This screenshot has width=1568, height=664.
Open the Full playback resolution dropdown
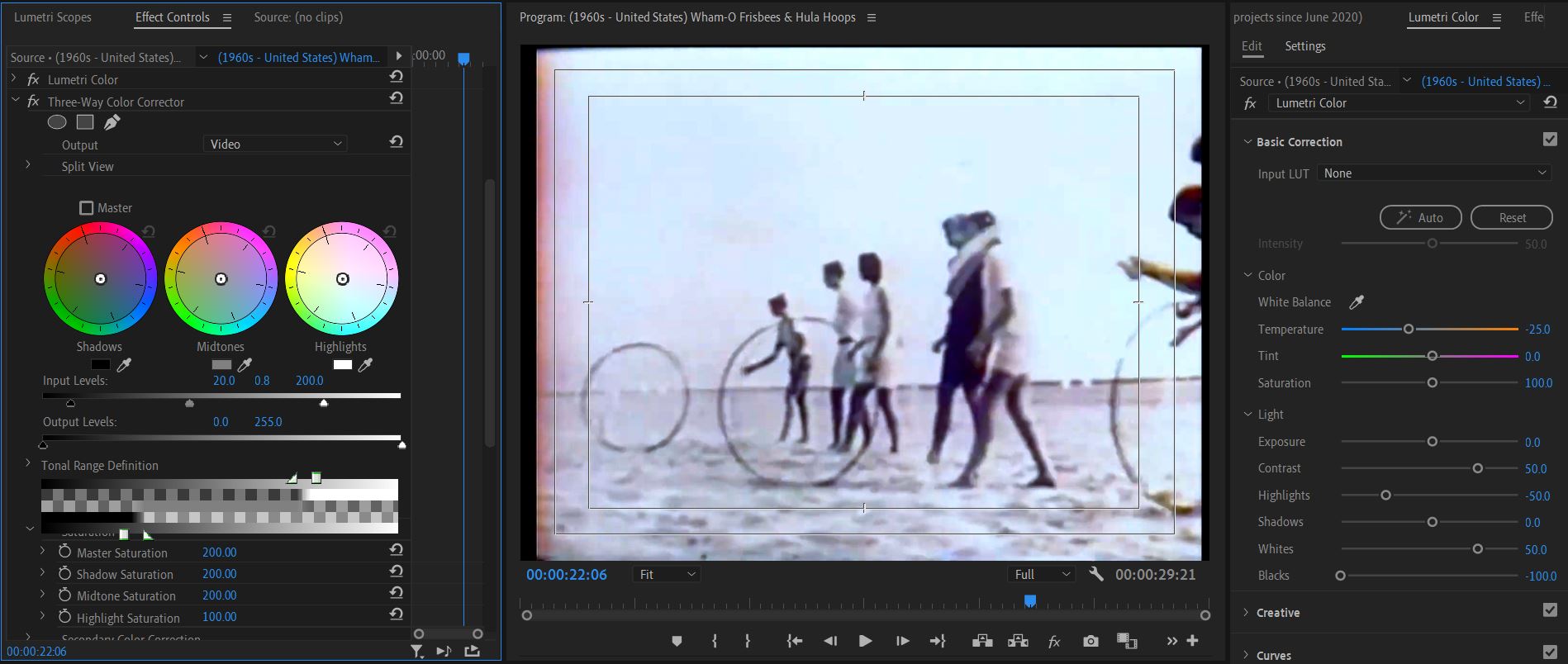click(x=1041, y=575)
